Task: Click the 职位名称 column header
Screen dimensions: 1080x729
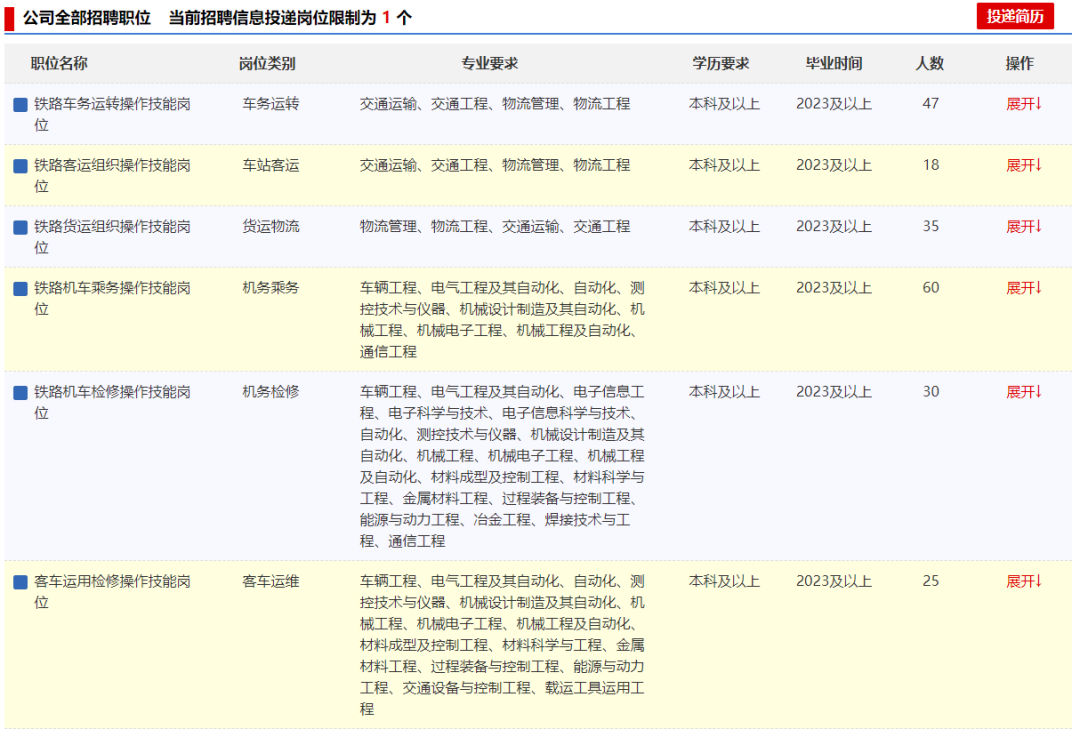Action: (x=59, y=63)
